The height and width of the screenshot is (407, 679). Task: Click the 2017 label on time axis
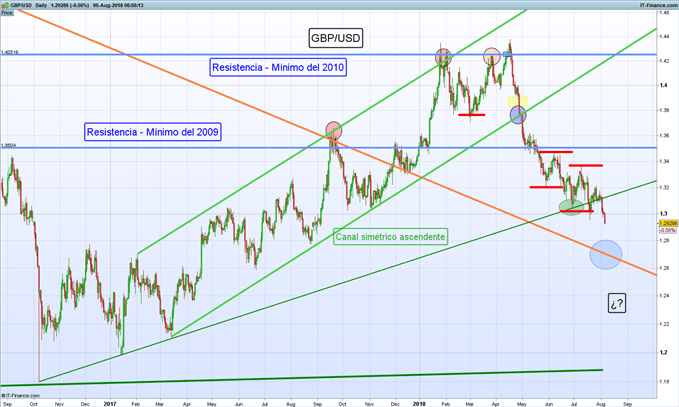point(110,404)
